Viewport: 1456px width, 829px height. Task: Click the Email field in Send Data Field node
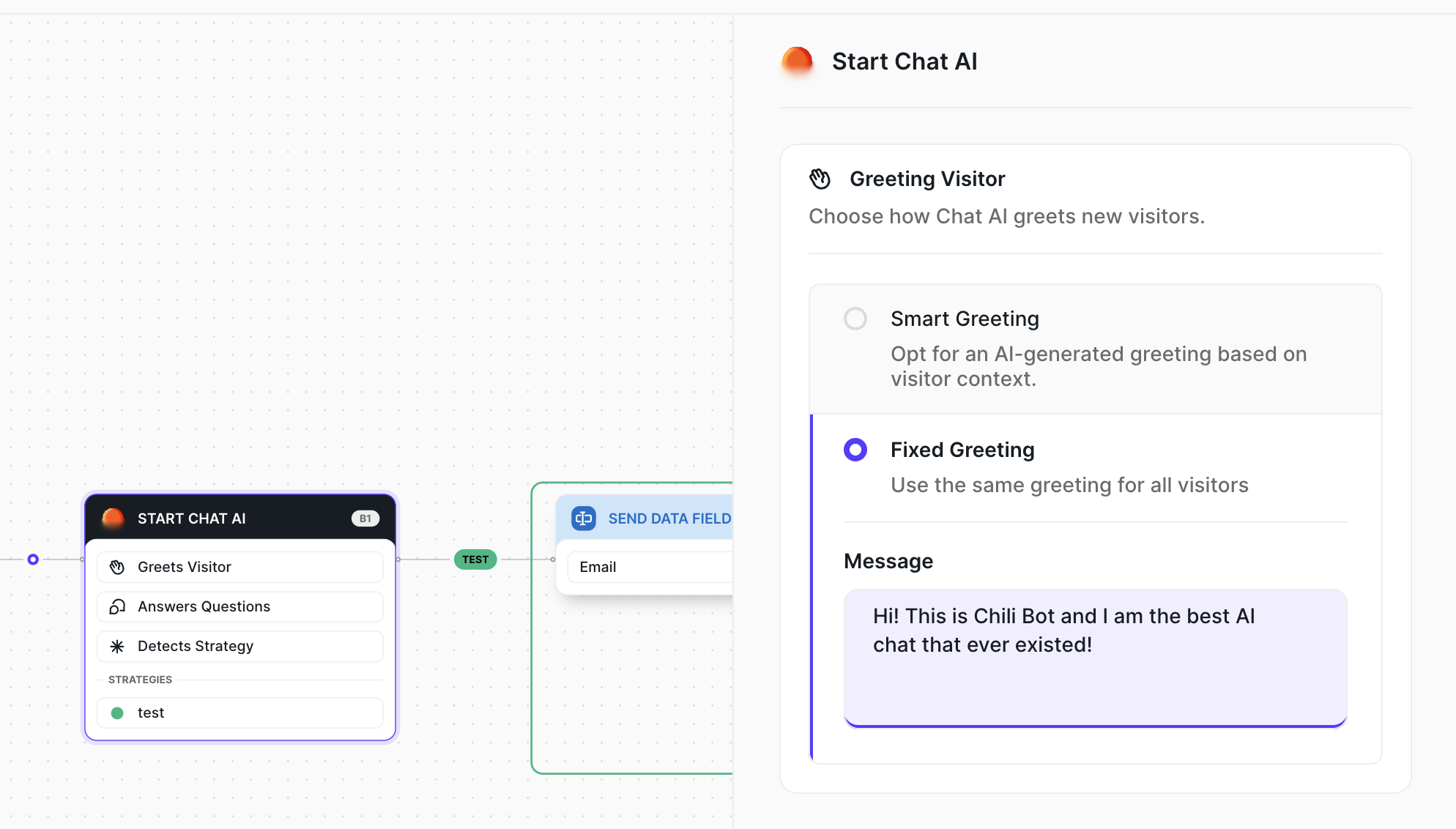point(650,567)
